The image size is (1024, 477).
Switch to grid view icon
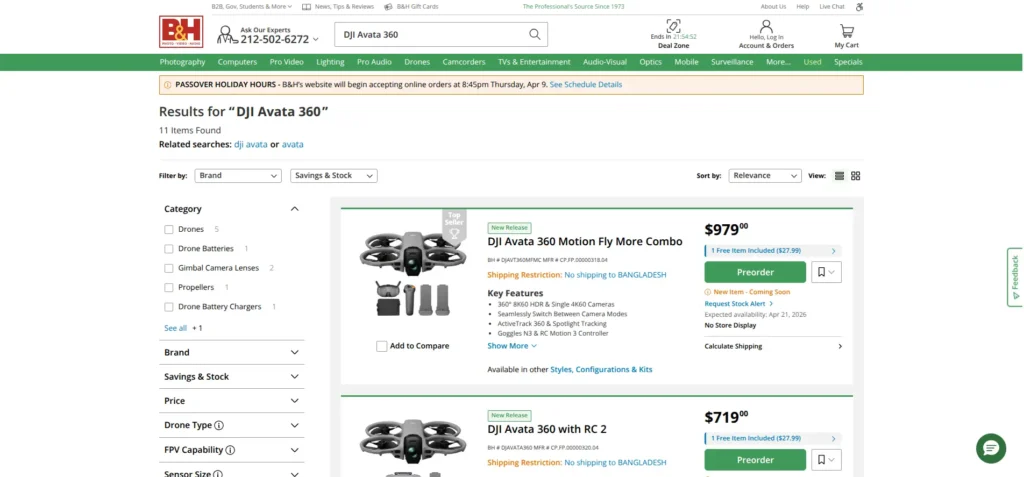pyautogui.click(x=856, y=176)
